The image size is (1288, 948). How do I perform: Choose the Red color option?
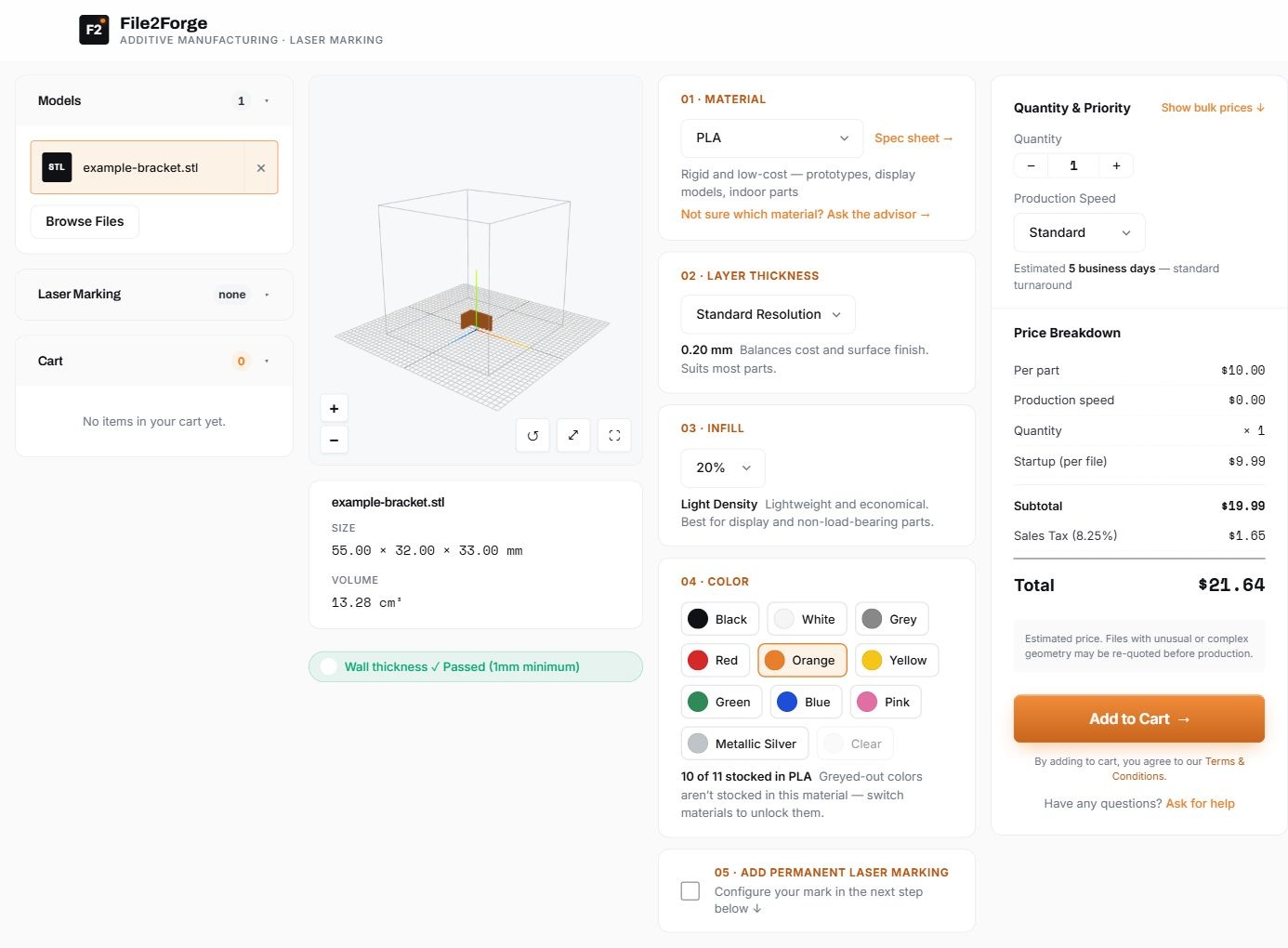click(x=716, y=661)
